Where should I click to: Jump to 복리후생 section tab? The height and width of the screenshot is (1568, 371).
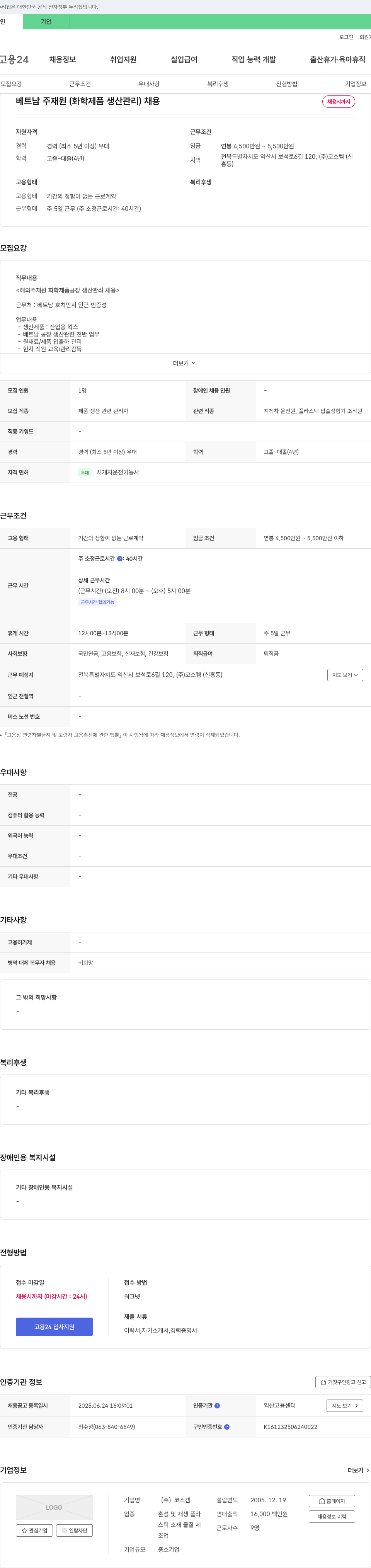click(x=218, y=83)
